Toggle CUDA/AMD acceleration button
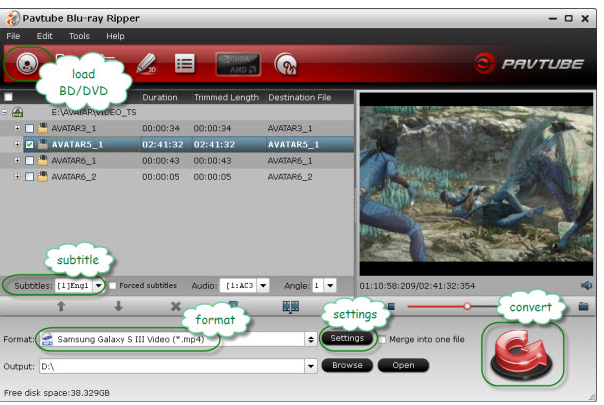This screenshot has width=604, height=405. [x=238, y=64]
